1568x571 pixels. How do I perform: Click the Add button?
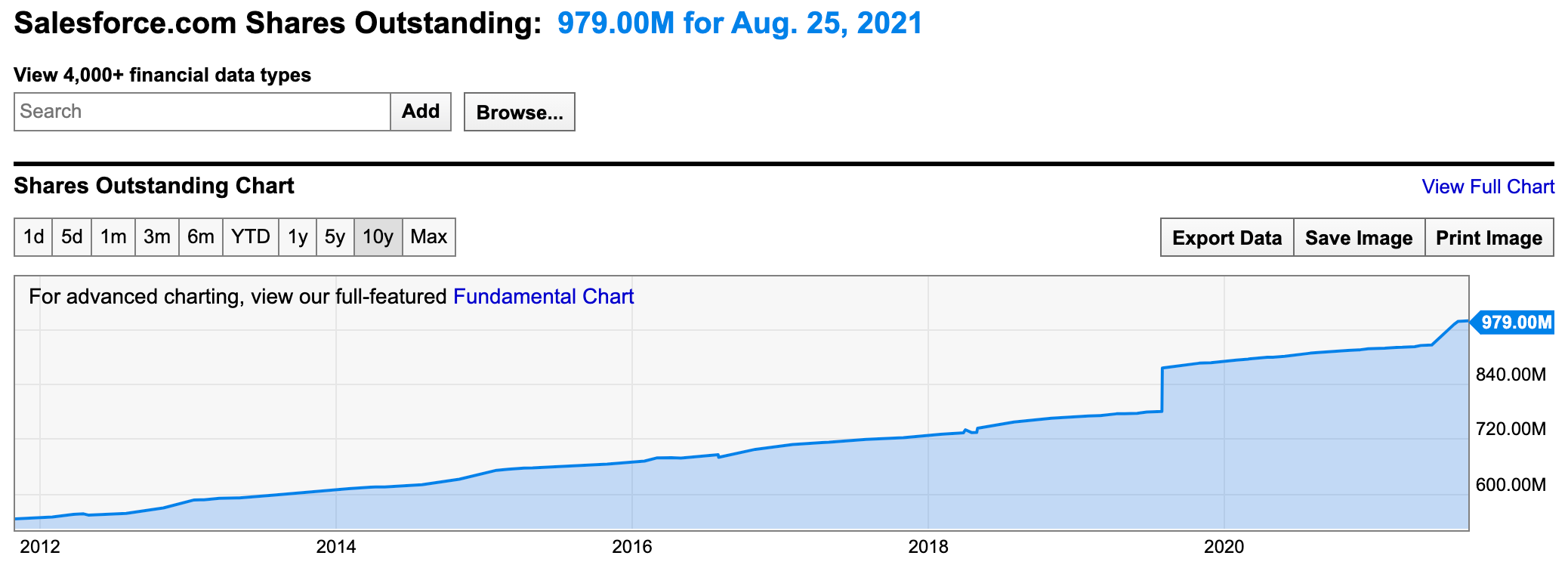click(x=421, y=112)
